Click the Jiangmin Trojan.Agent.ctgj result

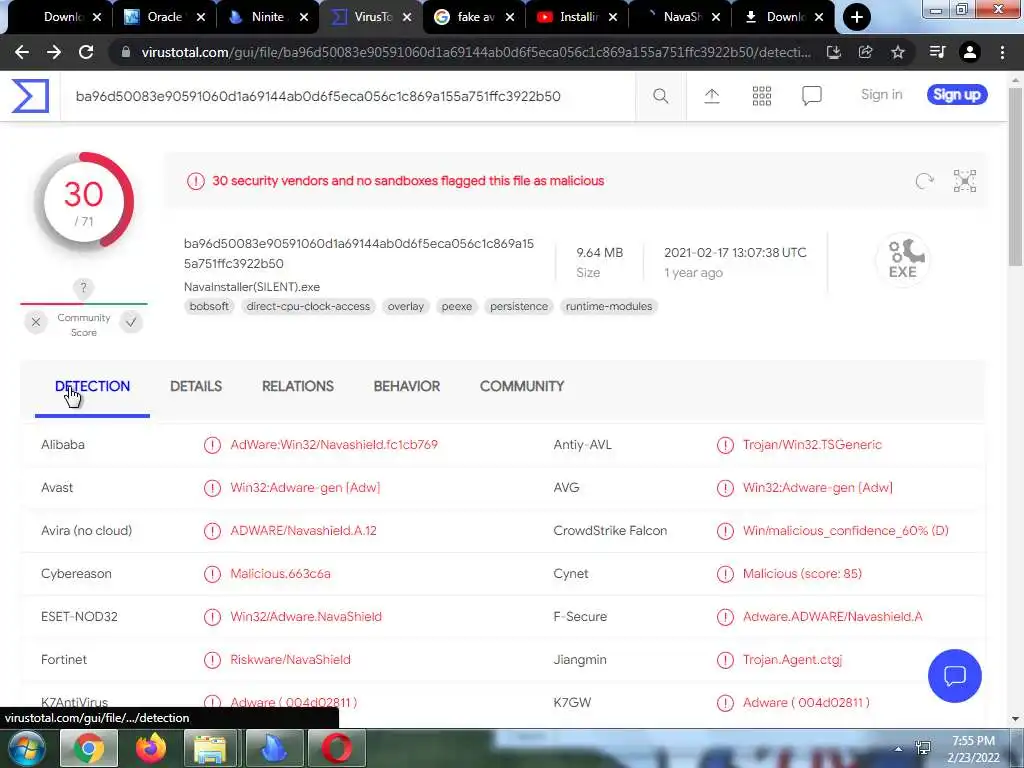coord(792,660)
